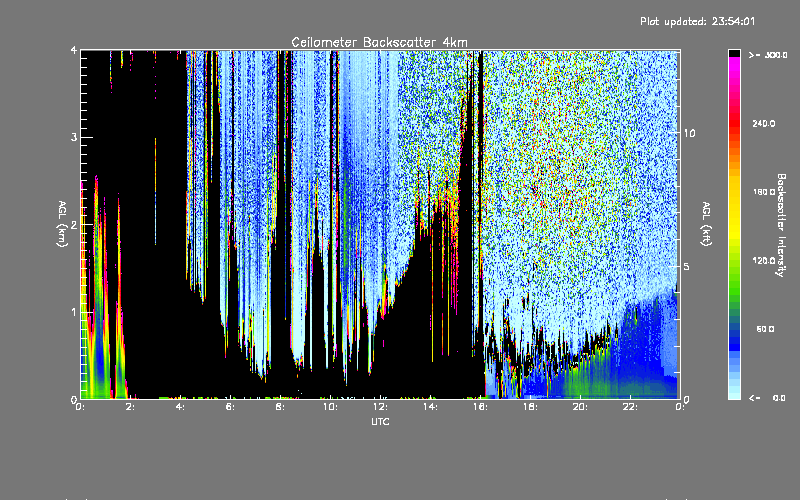Click the '240.0' colorbar value
This screenshot has width=800, height=500.
tap(764, 123)
